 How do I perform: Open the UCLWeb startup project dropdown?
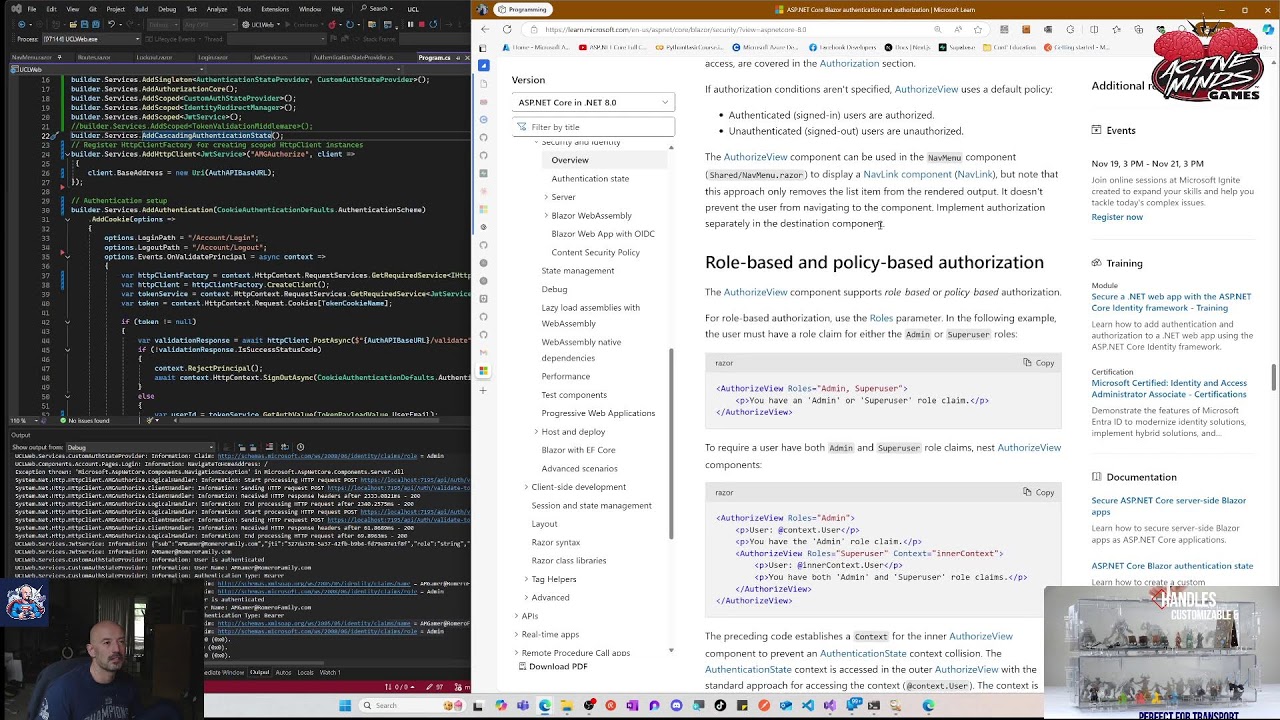point(261,25)
